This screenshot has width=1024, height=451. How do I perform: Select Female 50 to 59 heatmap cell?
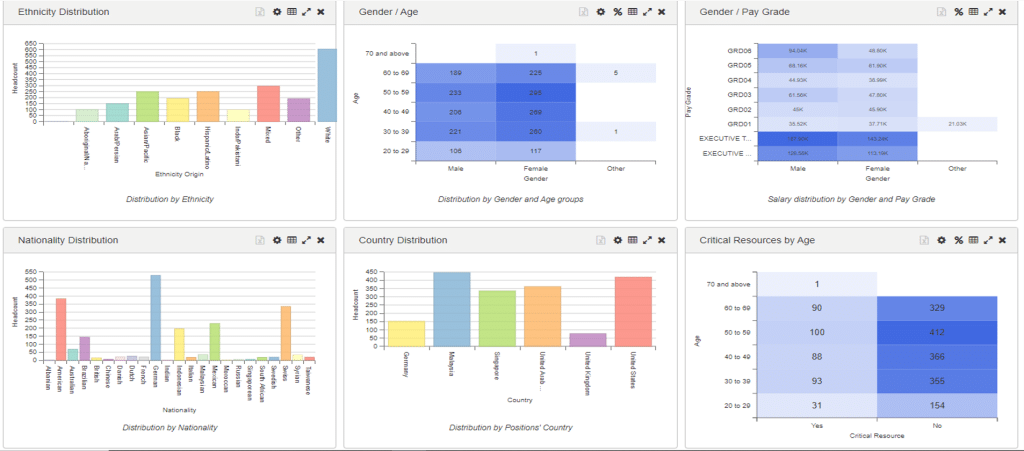tap(536, 93)
